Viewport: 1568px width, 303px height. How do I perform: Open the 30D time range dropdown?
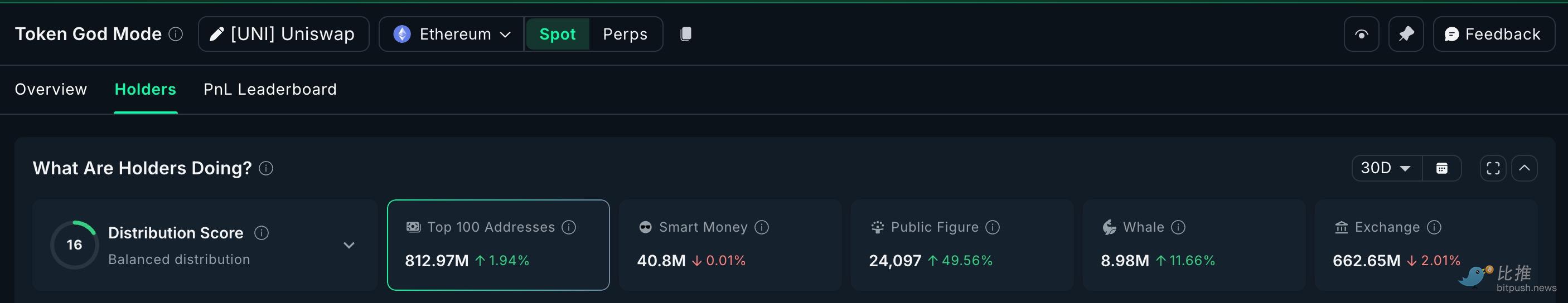[x=1386, y=169]
